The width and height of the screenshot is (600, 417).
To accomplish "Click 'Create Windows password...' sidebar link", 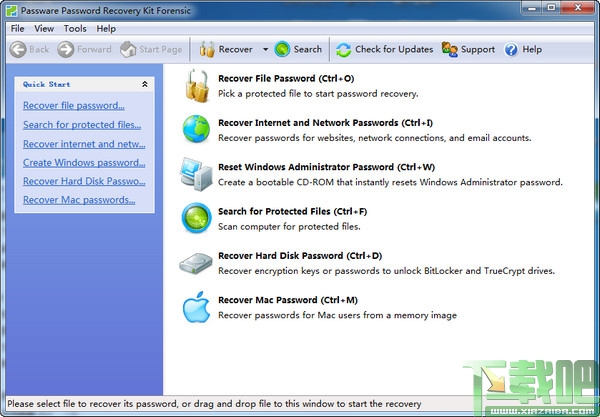I will (84, 163).
